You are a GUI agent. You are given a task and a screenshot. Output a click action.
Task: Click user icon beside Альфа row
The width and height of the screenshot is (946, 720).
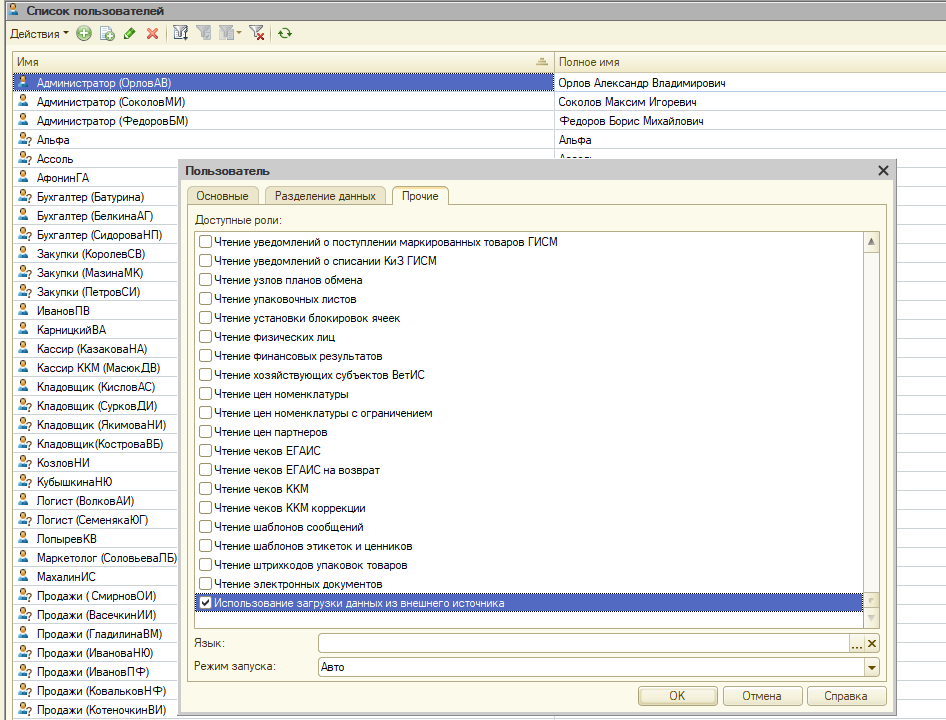pyautogui.click(x=24, y=139)
